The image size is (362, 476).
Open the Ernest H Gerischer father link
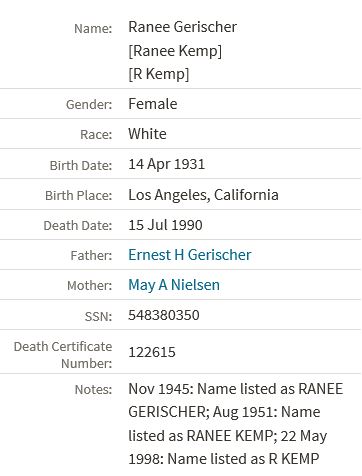[x=190, y=255]
